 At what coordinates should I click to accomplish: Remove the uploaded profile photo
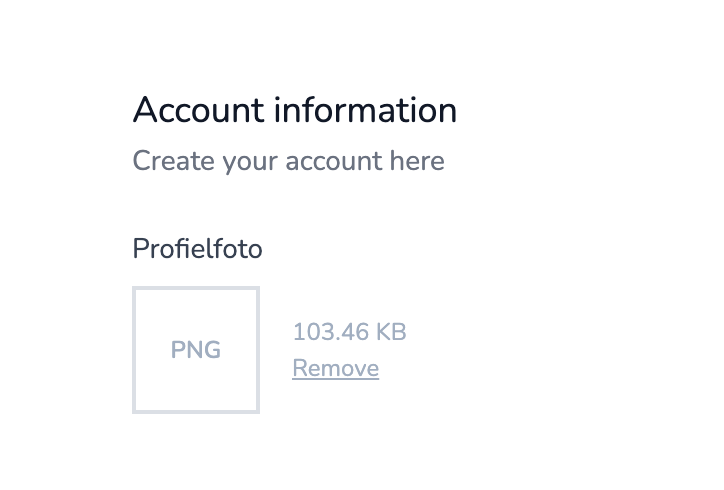pyautogui.click(x=335, y=369)
